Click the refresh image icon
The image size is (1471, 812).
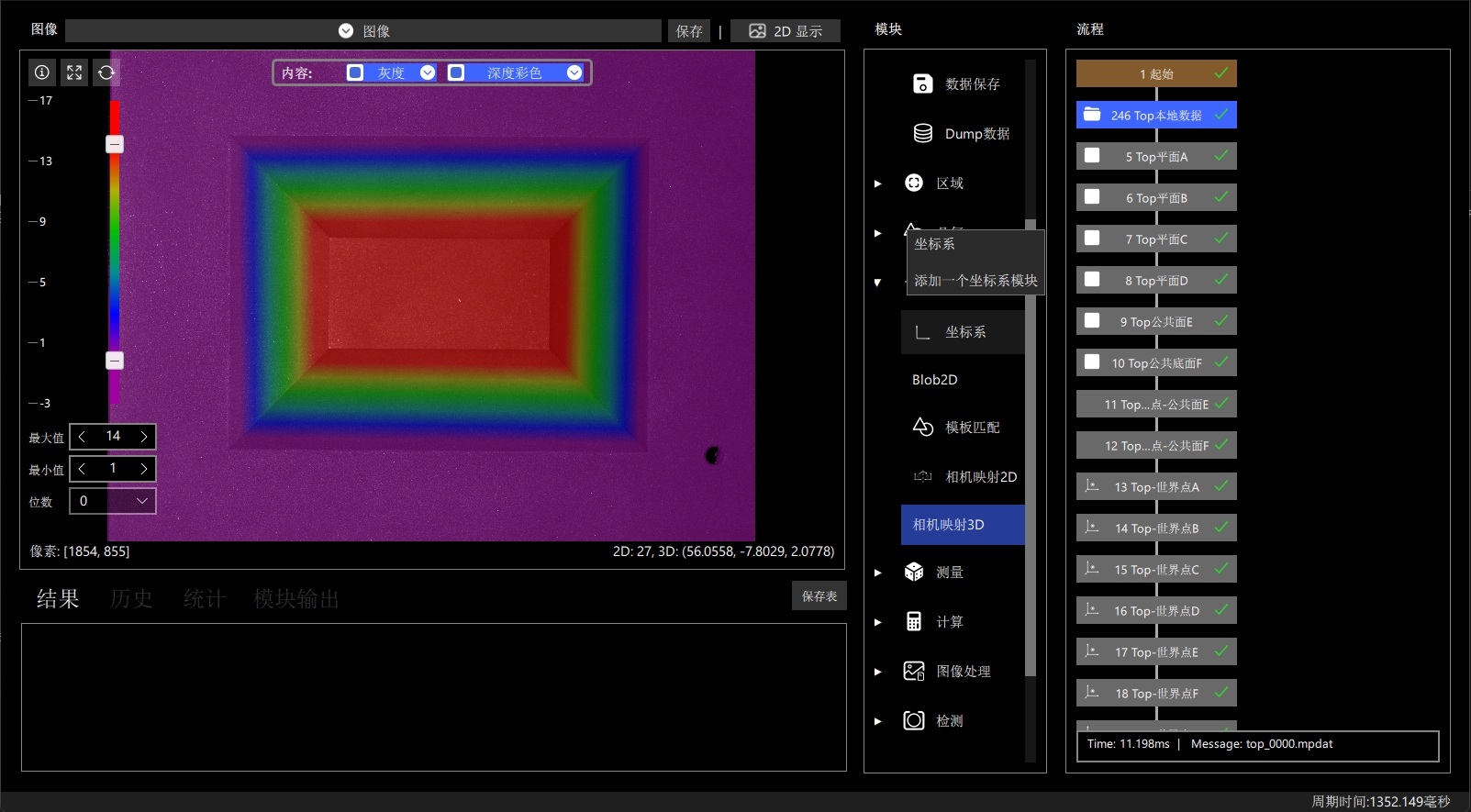pos(106,72)
